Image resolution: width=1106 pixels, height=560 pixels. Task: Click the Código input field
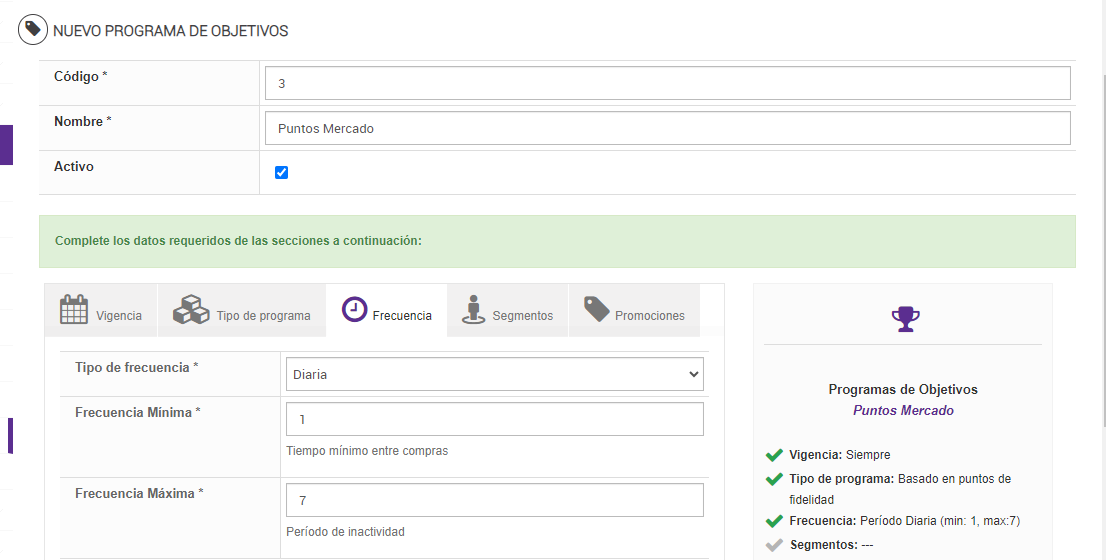667,83
